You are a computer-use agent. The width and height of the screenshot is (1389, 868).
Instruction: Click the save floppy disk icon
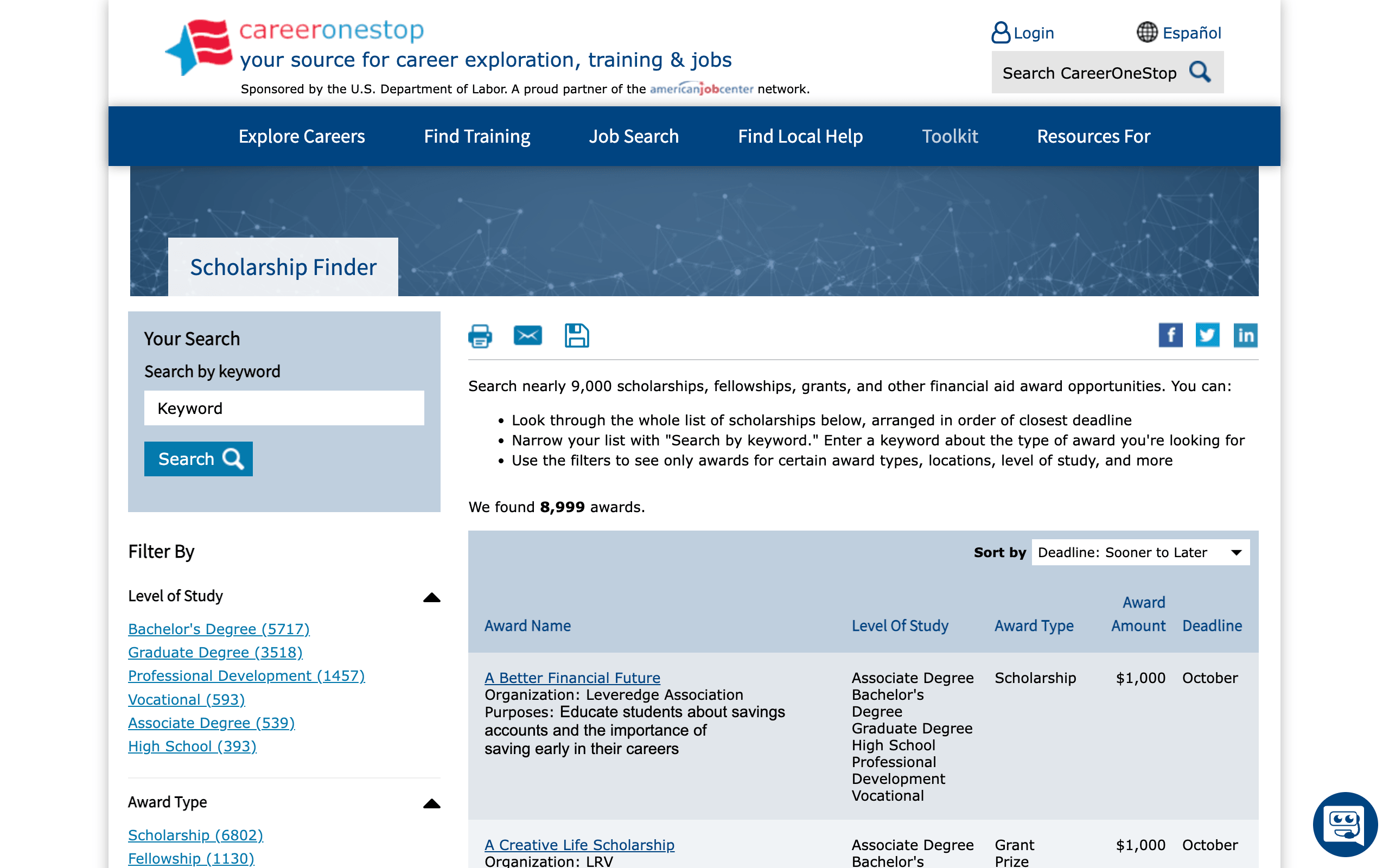coord(576,336)
